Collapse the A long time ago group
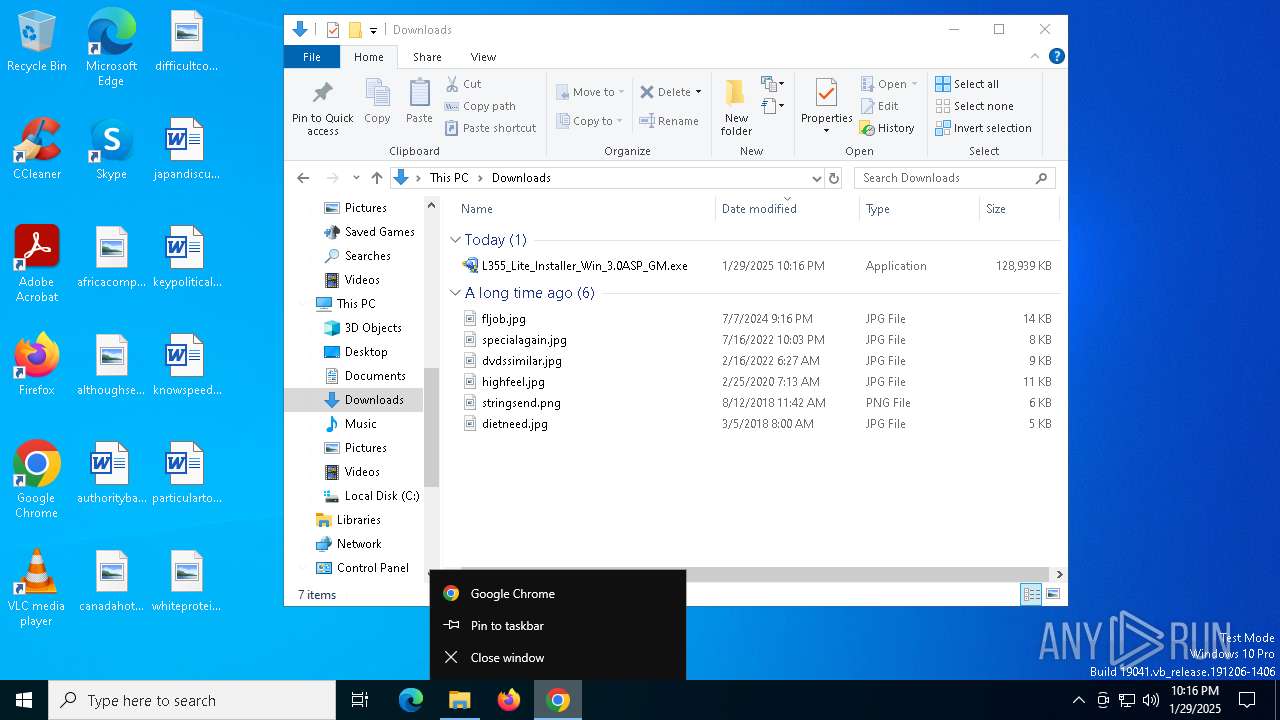 [455, 293]
